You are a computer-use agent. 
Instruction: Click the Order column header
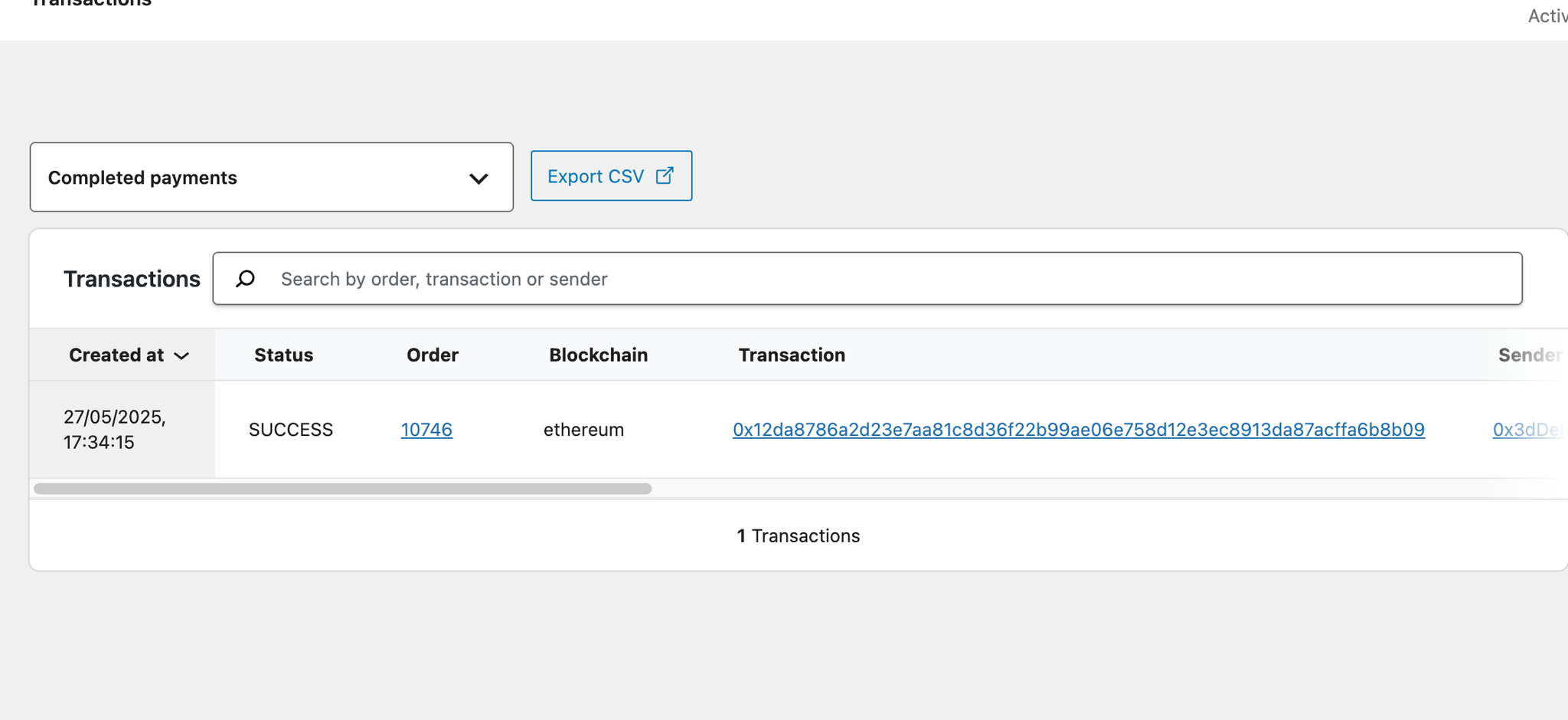click(x=432, y=355)
